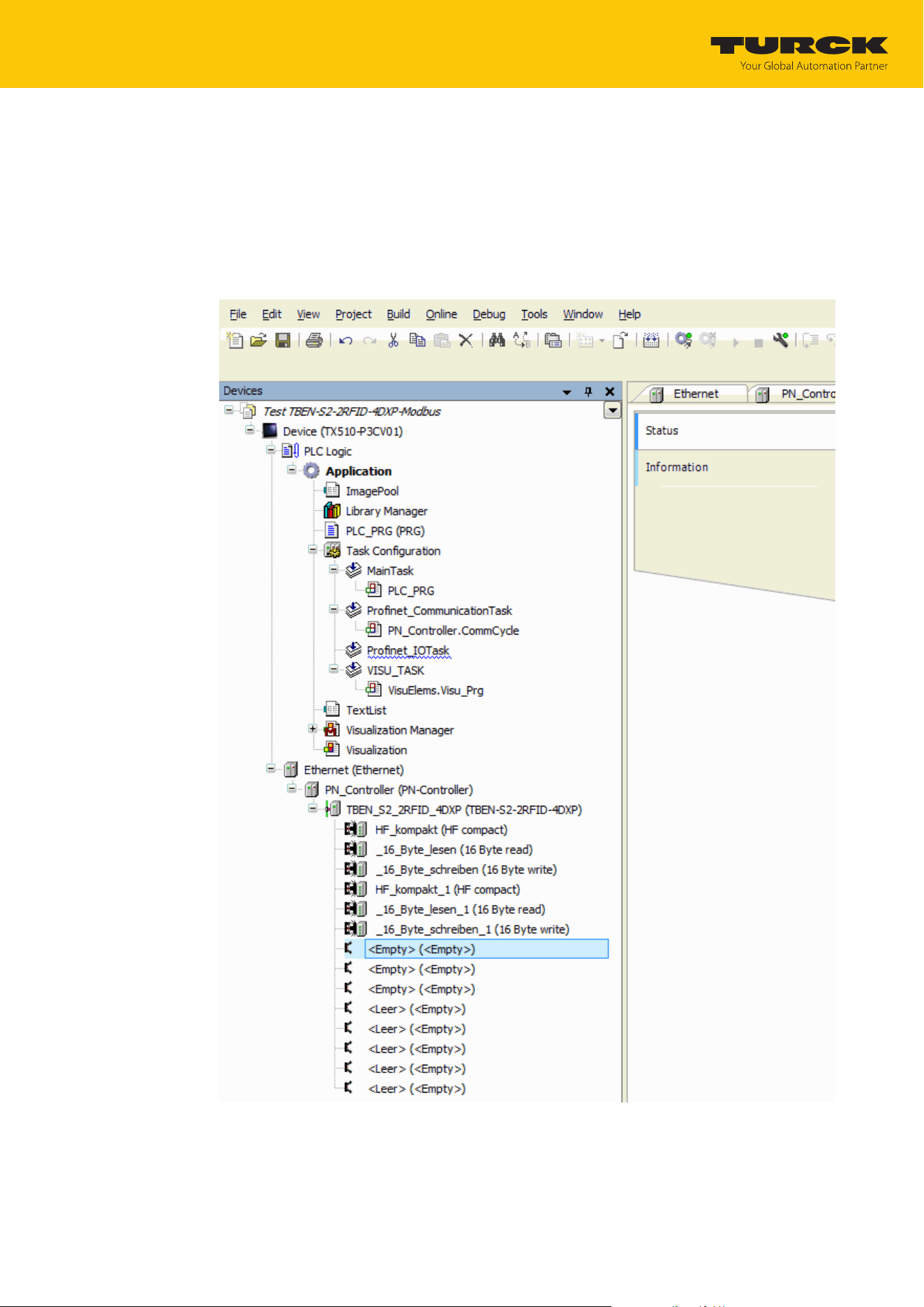Save the project with floppy icon
This screenshot has width=924, height=1307.
coord(283,341)
